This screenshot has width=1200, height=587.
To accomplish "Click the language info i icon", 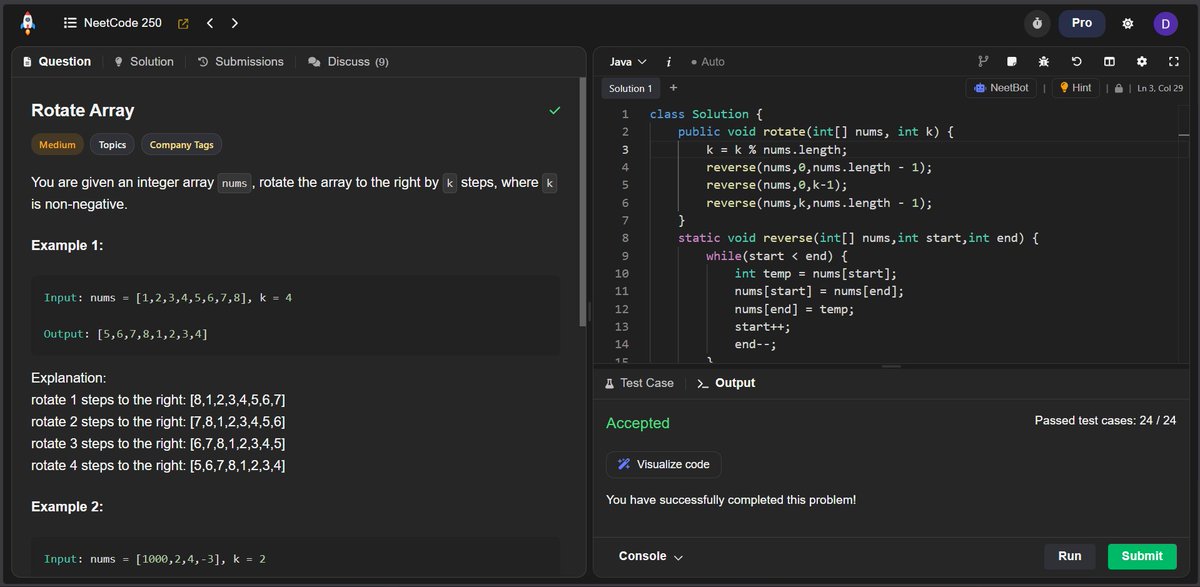I will point(668,62).
